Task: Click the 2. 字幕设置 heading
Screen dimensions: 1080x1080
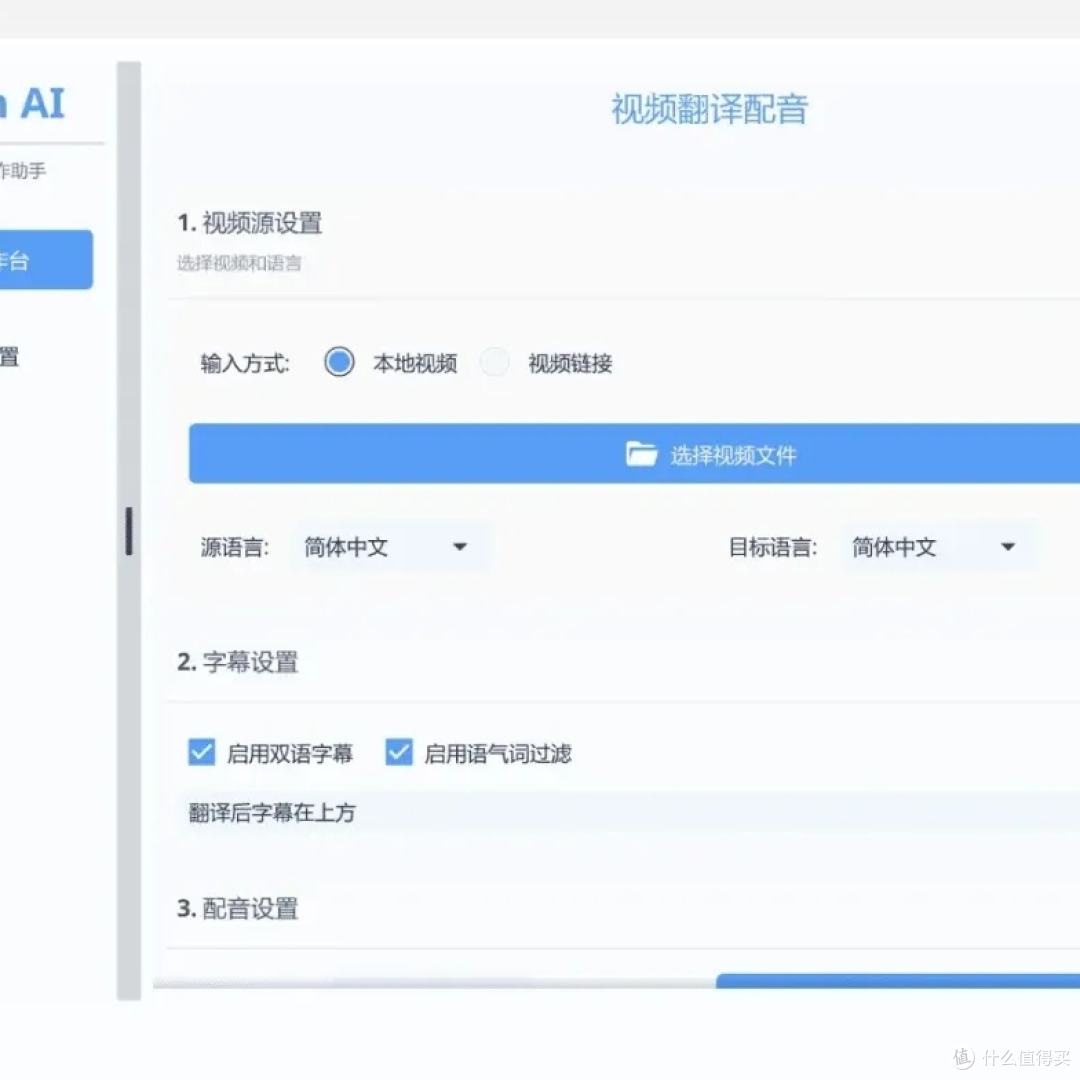Action: [x=238, y=662]
